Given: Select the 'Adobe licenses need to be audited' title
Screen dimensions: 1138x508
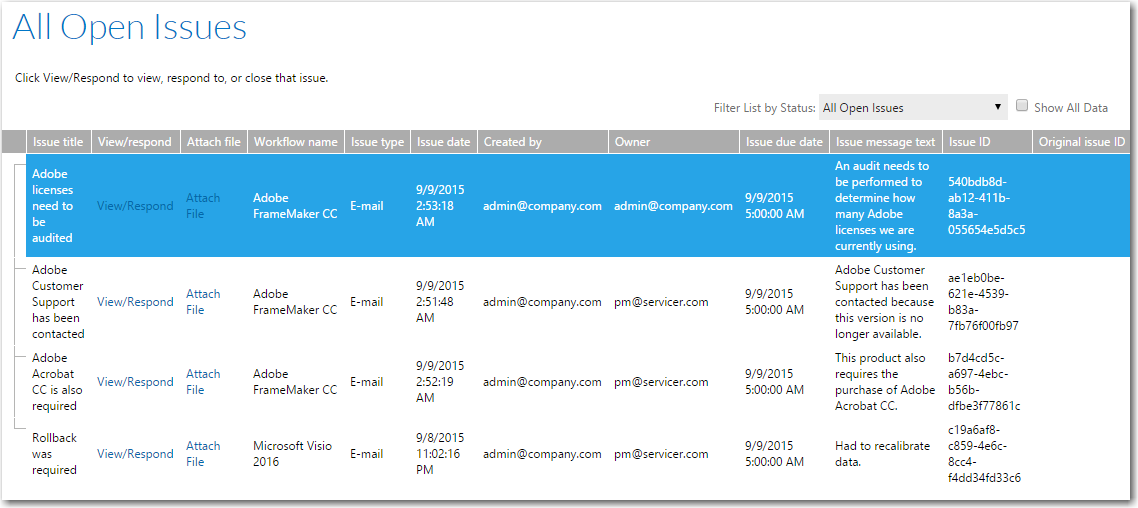Looking at the screenshot, I should coord(53,205).
